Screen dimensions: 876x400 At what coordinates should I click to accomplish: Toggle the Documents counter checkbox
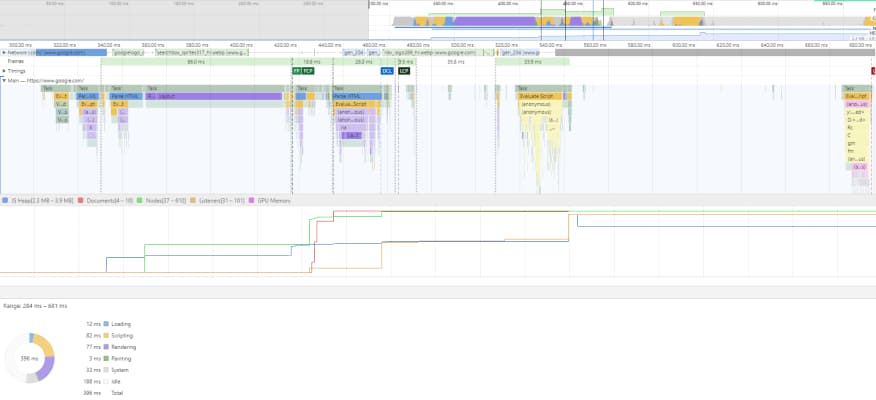80,200
